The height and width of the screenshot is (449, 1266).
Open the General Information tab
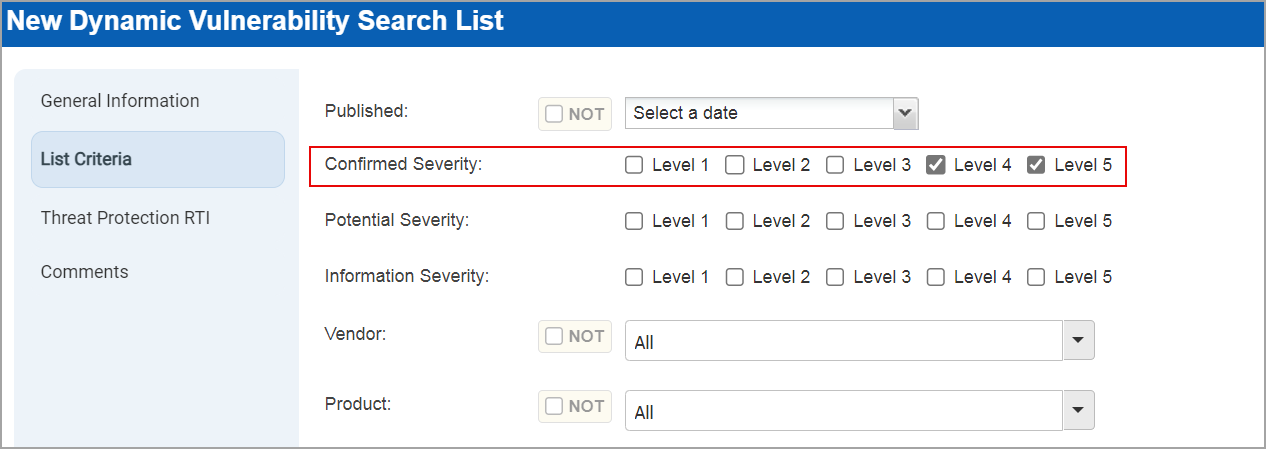[x=120, y=101]
